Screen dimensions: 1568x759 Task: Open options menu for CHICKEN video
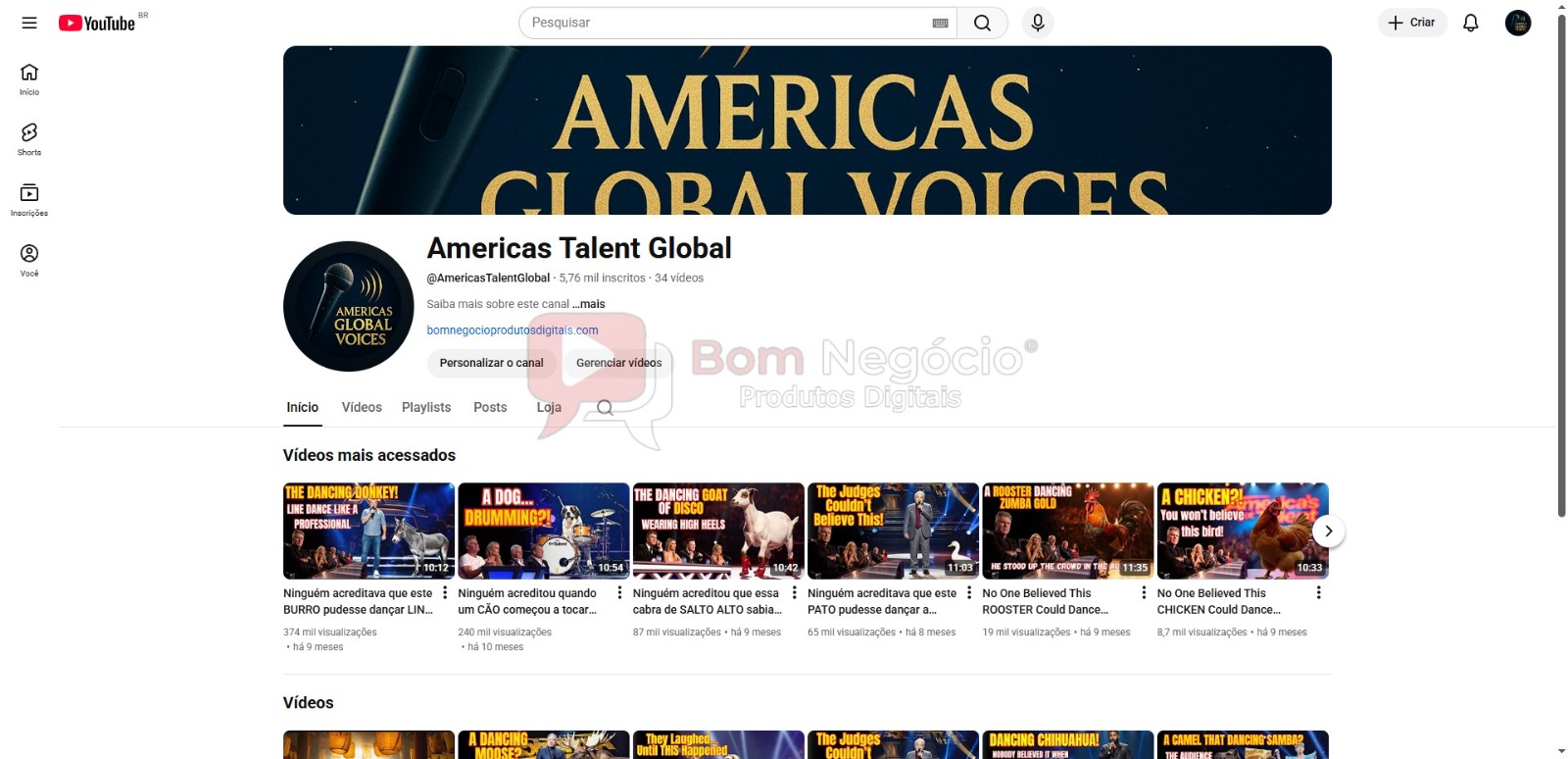(x=1318, y=592)
